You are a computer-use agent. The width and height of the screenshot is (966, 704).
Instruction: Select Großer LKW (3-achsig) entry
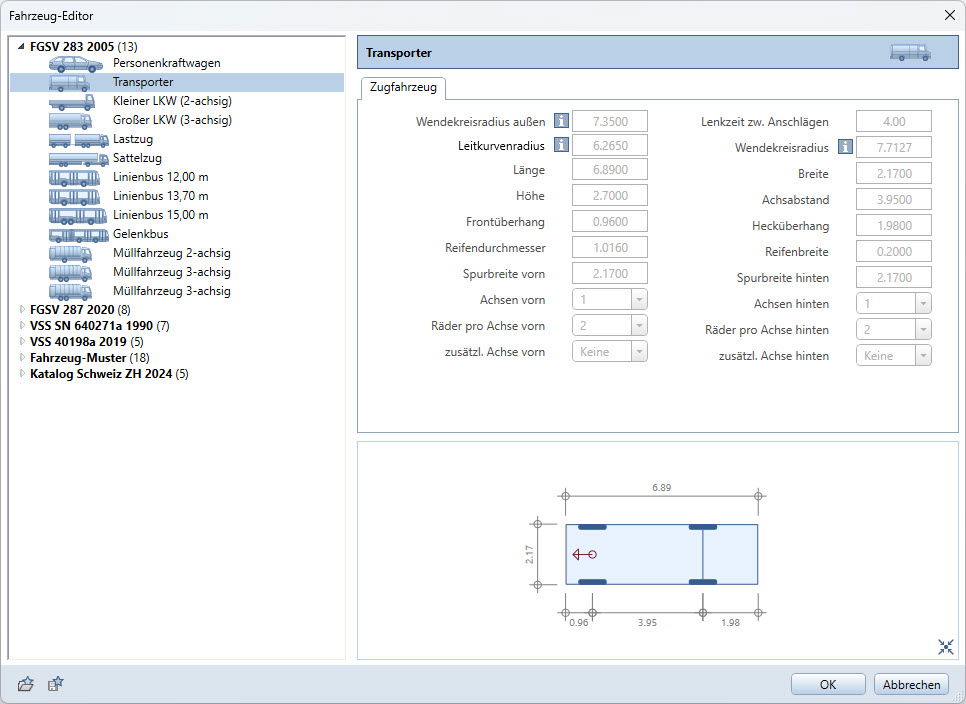click(x=172, y=120)
